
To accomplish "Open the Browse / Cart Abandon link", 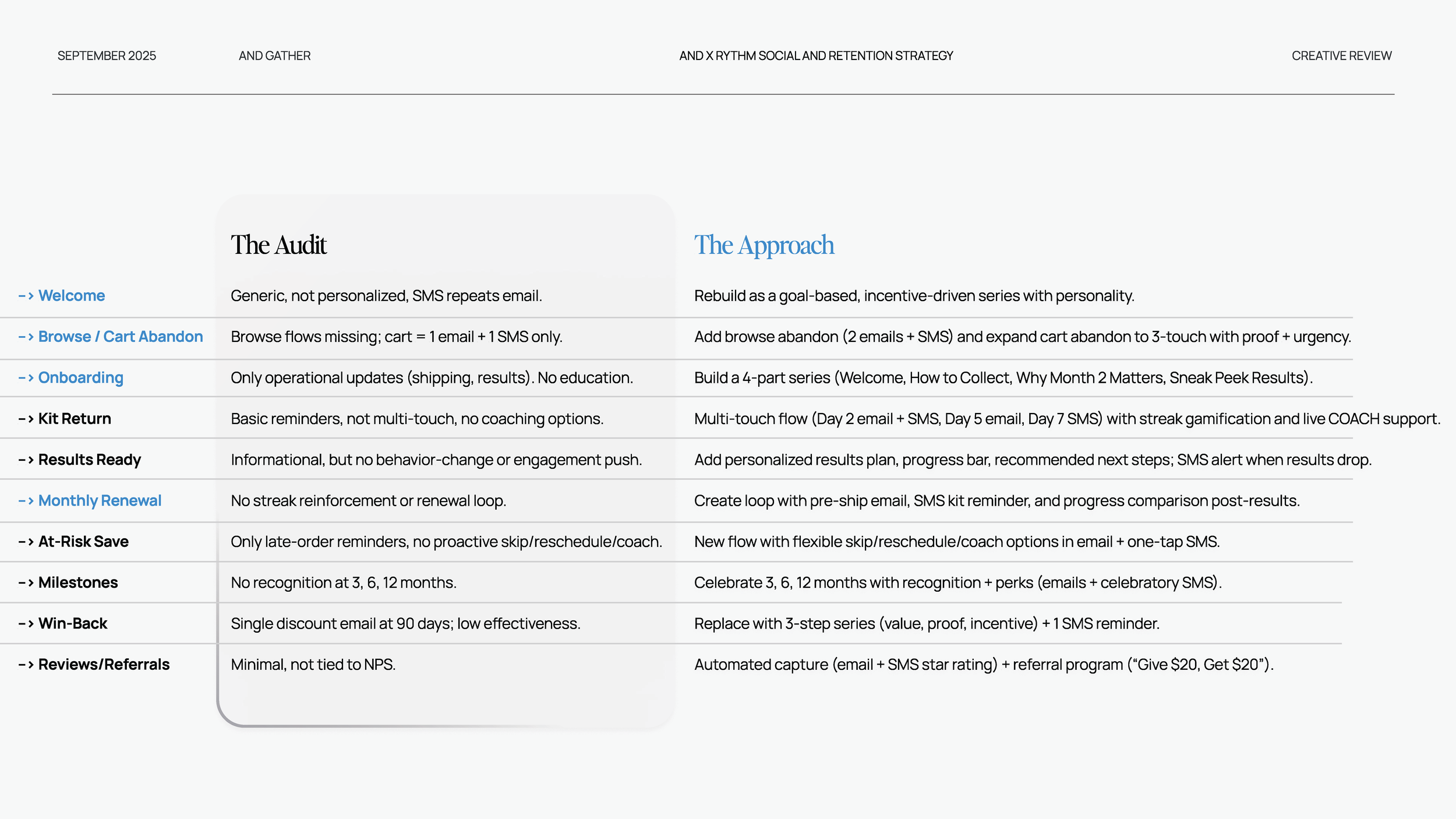I will coord(121,337).
